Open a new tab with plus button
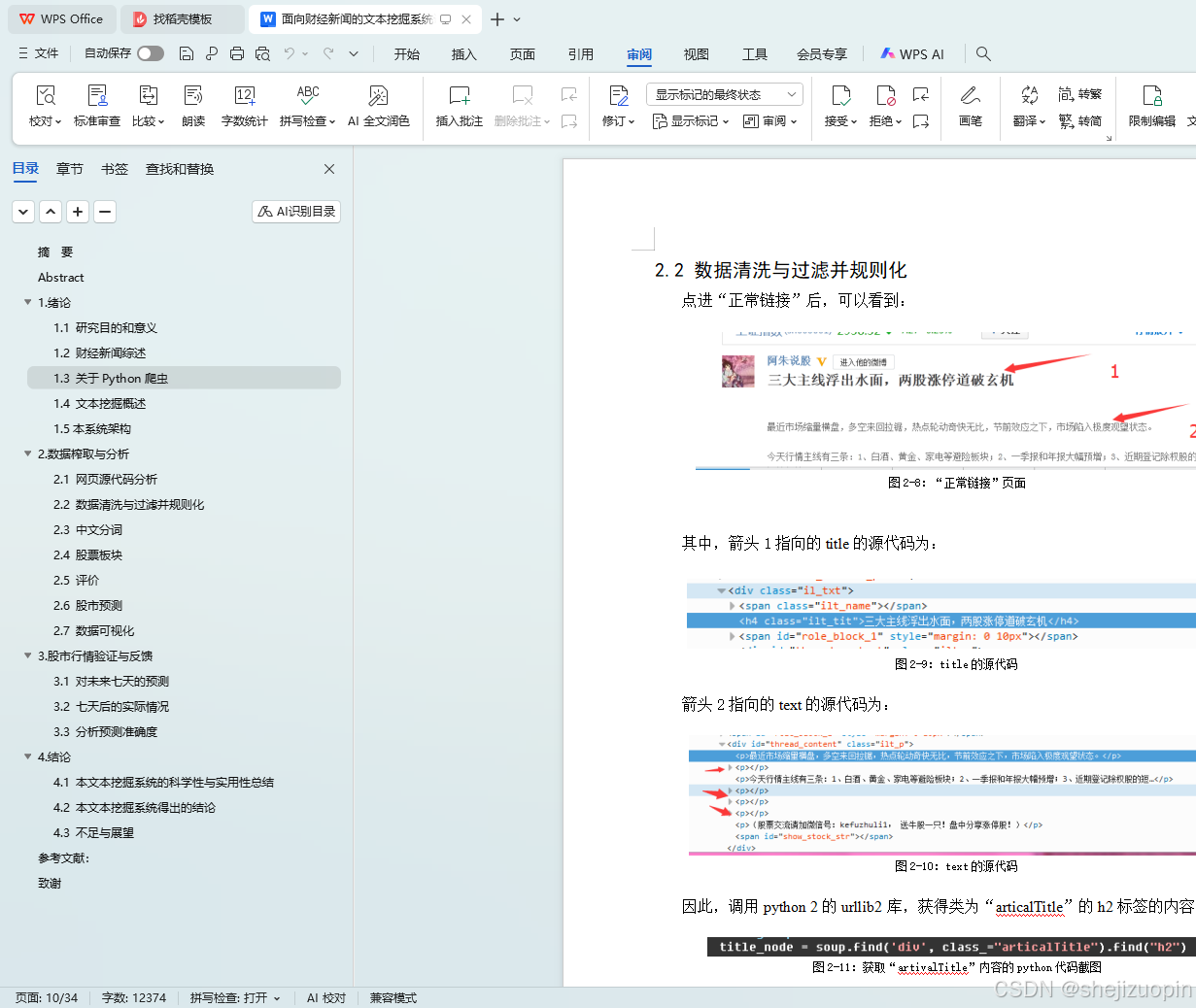 pos(497,19)
